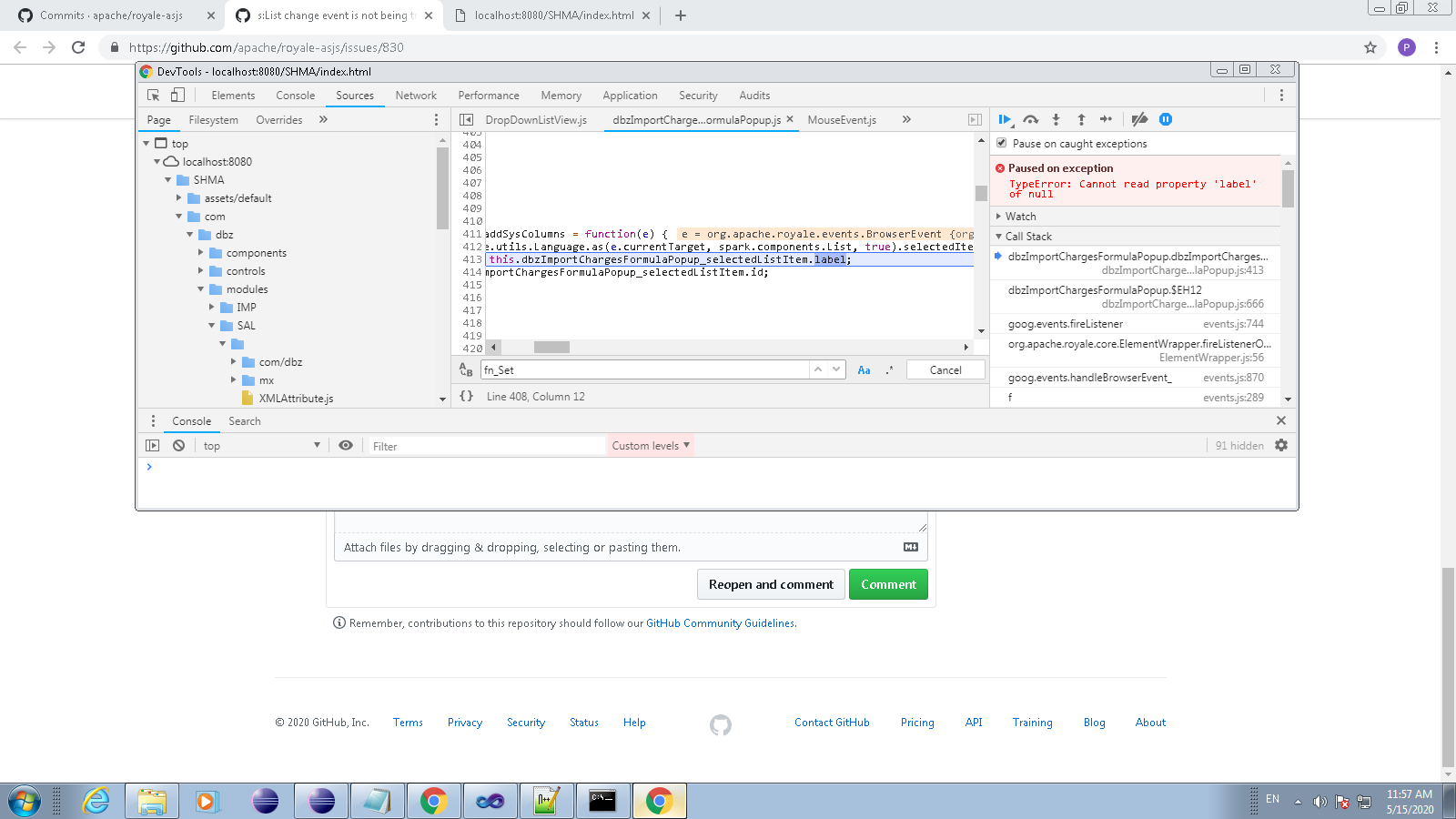Step over next function call
The image size is (1456, 819).
pos(1030,119)
